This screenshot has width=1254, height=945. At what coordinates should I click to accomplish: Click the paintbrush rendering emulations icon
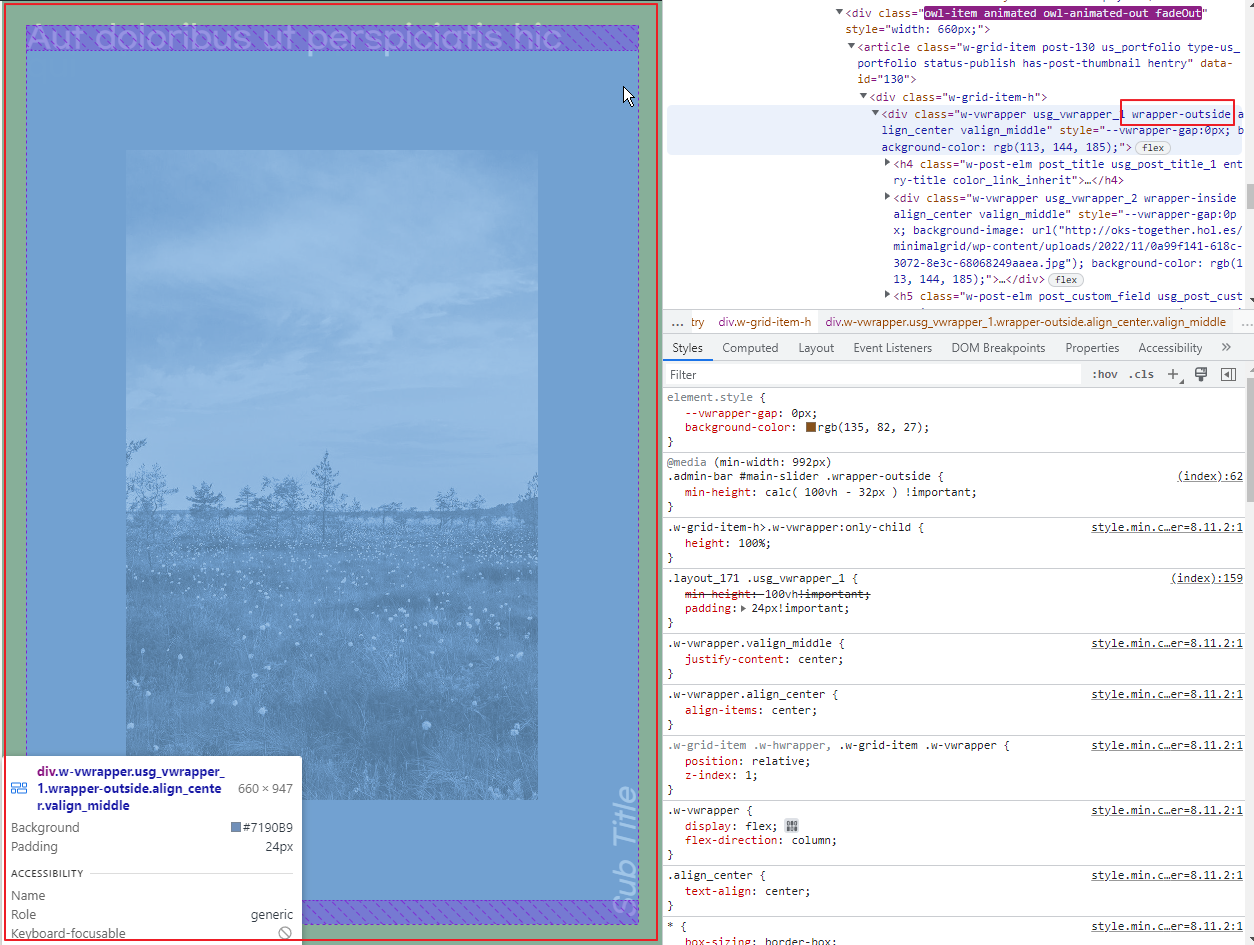(1201, 374)
